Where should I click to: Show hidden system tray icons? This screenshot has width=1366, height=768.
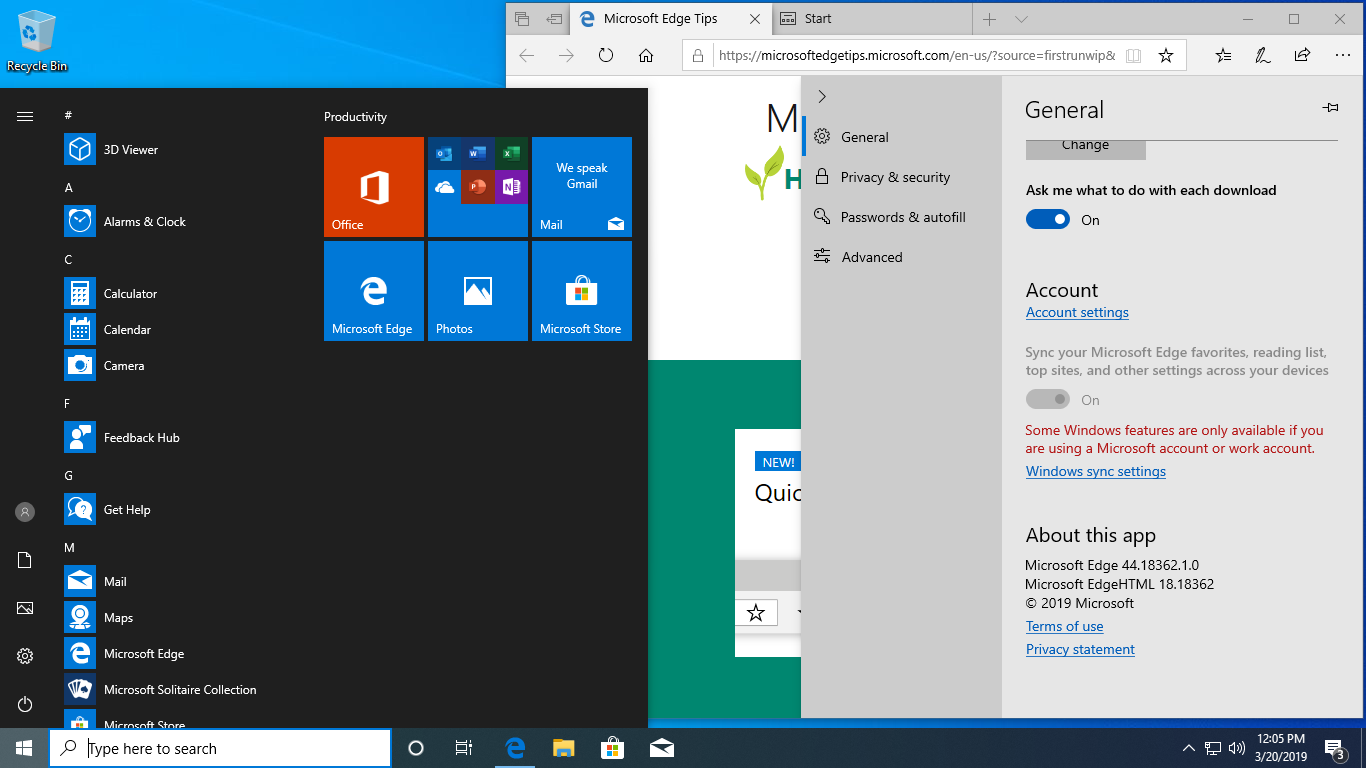coord(1189,748)
